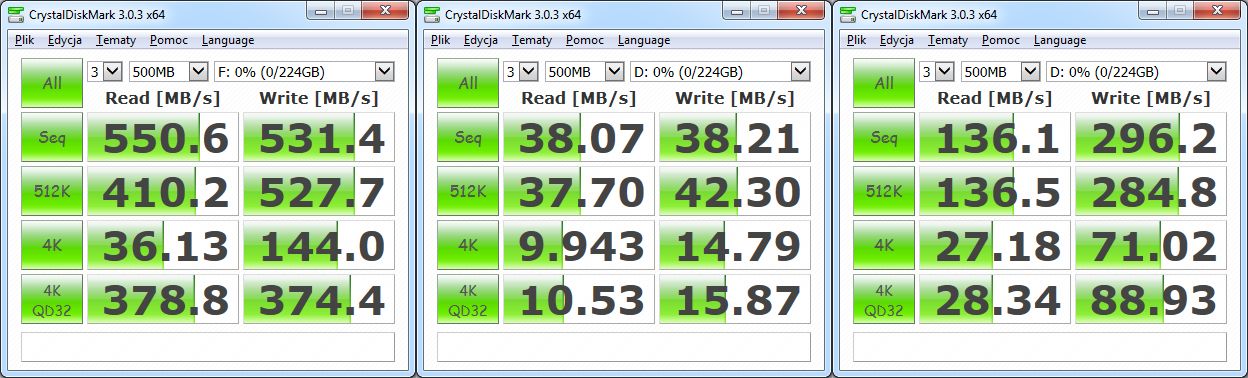Screen dimensions: 1248x378
Task: Run All tests in the F: drive window
Action: pyautogui.click(x=52, y=83)
